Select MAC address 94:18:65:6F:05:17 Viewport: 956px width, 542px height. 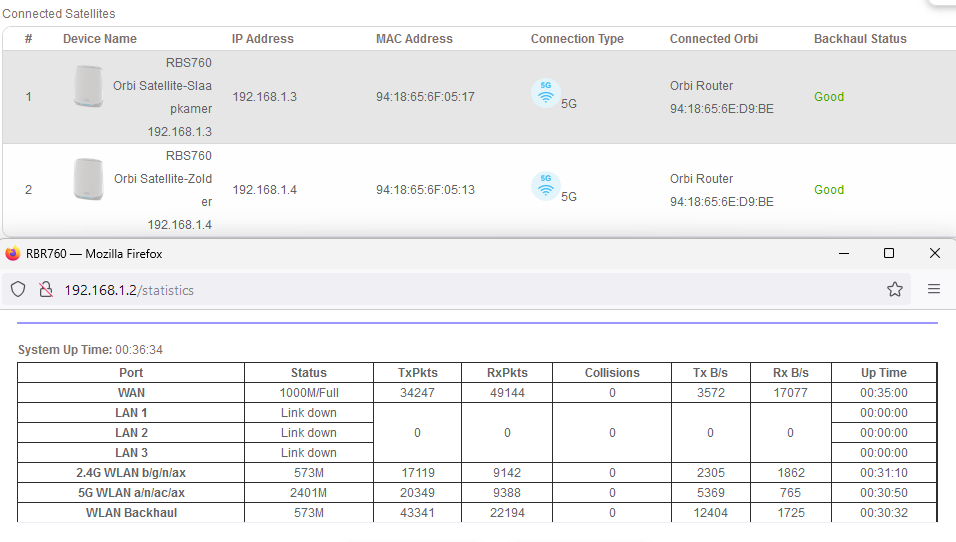[425, 97]
